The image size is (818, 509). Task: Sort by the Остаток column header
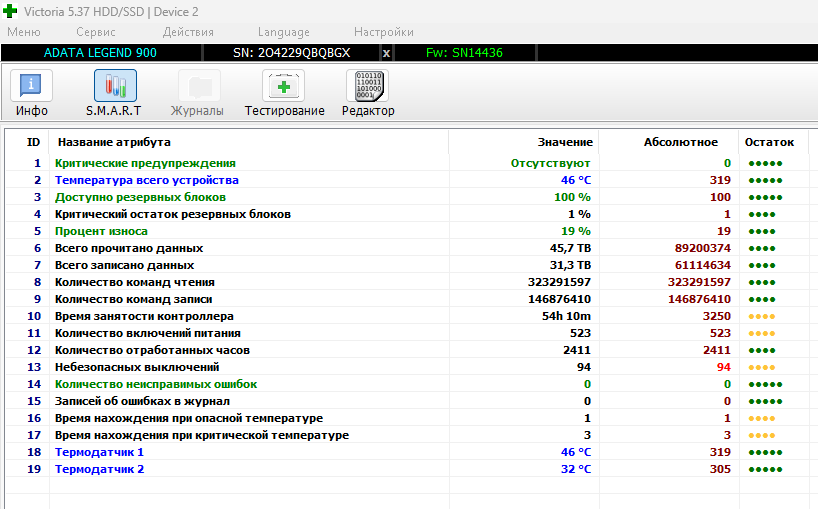(x=769, y=142)
